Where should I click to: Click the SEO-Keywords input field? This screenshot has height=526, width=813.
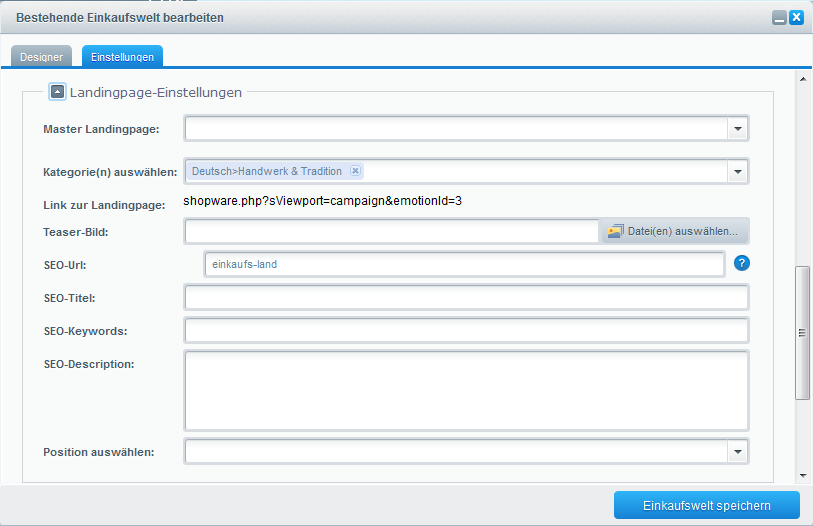click(466, 331)
